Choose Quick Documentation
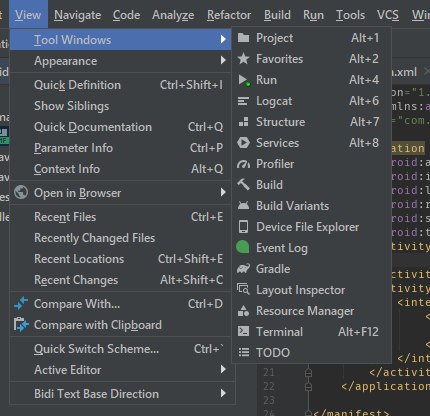 tap(121, 127)
